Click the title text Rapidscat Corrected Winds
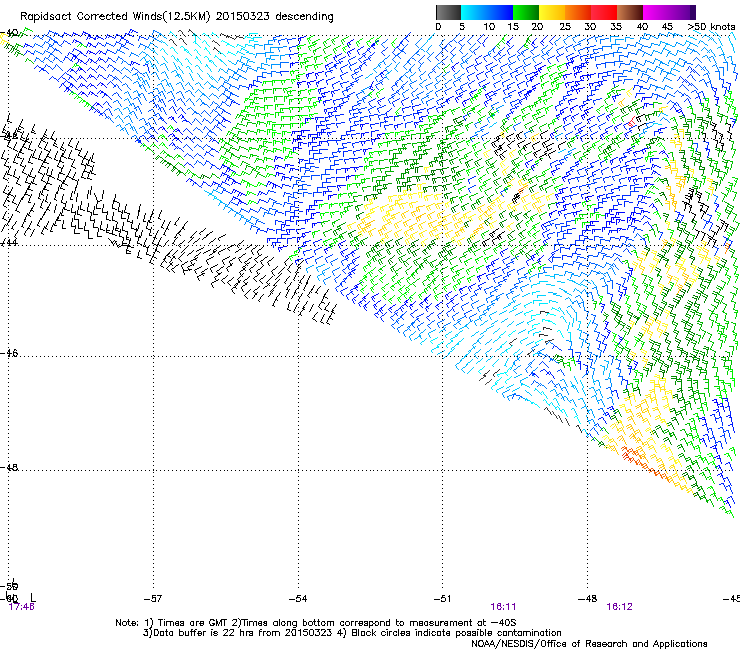 tap(91, 16)
